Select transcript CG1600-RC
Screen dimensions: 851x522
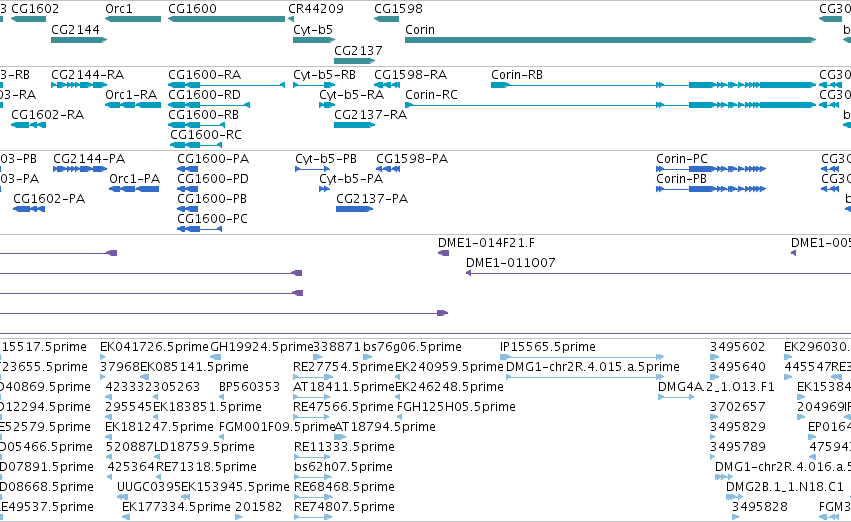196,145
